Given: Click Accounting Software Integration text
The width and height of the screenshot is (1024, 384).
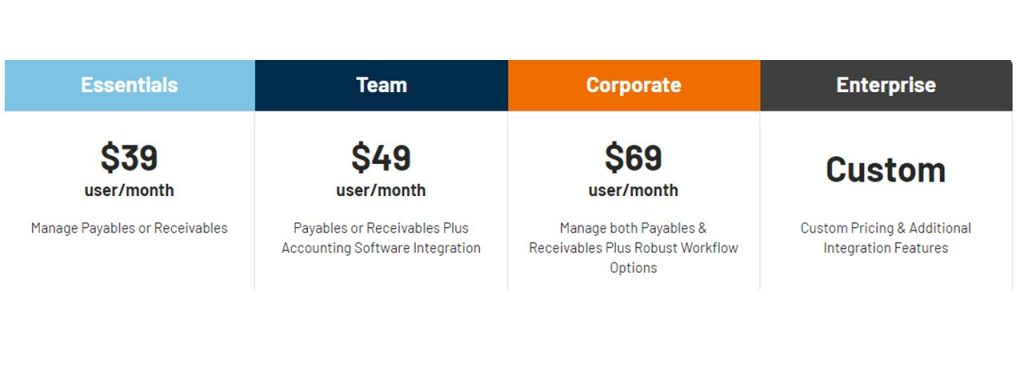Looking at the screenshot, I should (x=381, y=248).
